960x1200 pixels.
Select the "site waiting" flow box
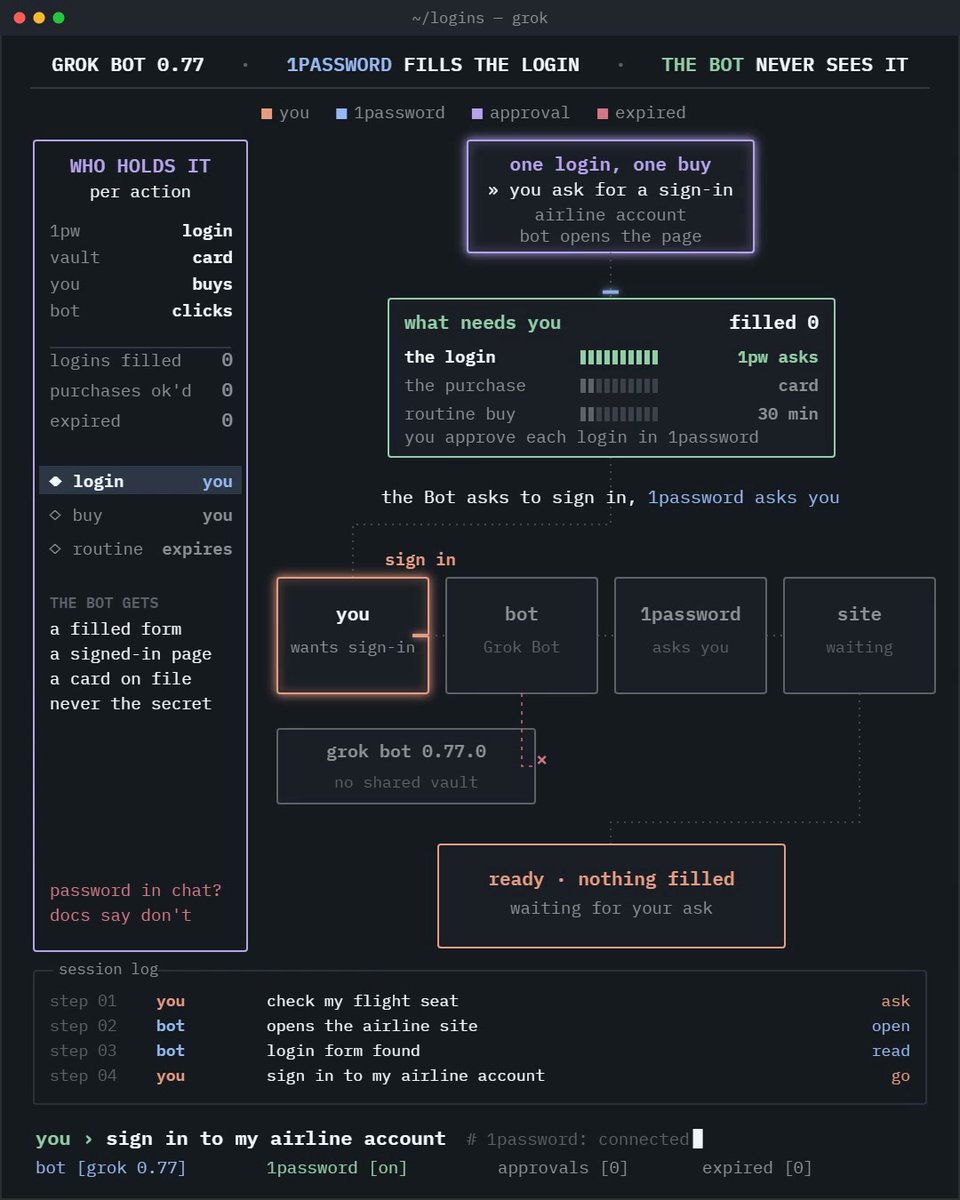[x=859, y=635]
